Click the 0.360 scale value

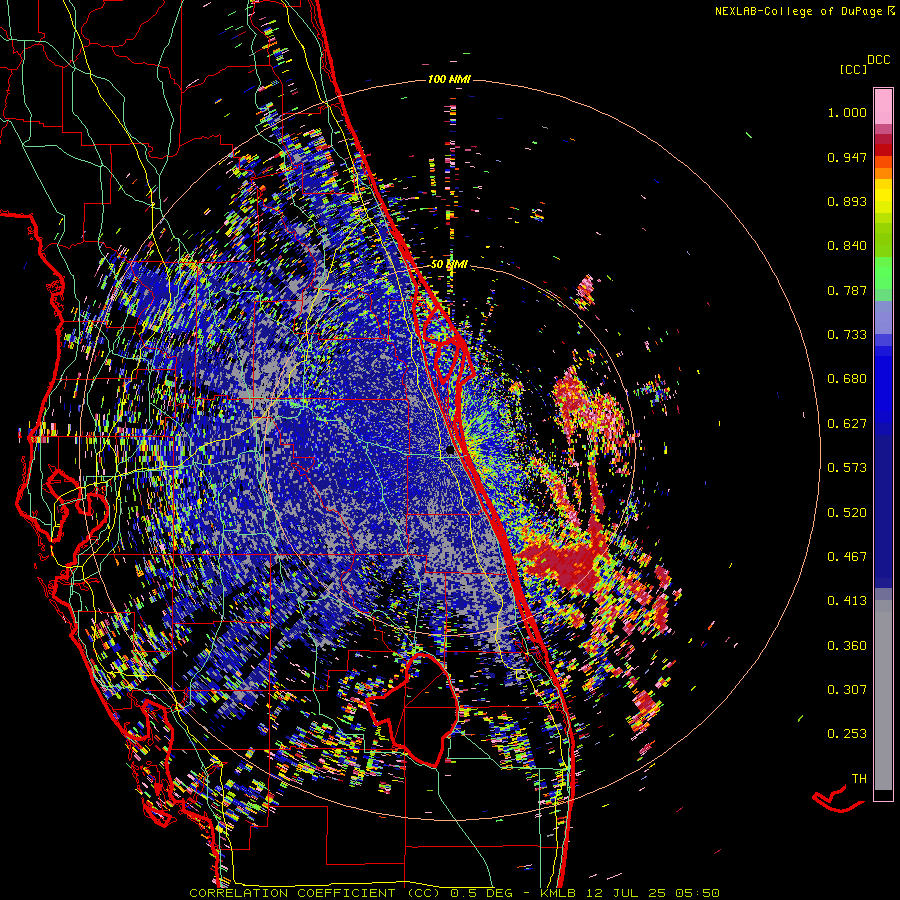[x=847, y=646]
